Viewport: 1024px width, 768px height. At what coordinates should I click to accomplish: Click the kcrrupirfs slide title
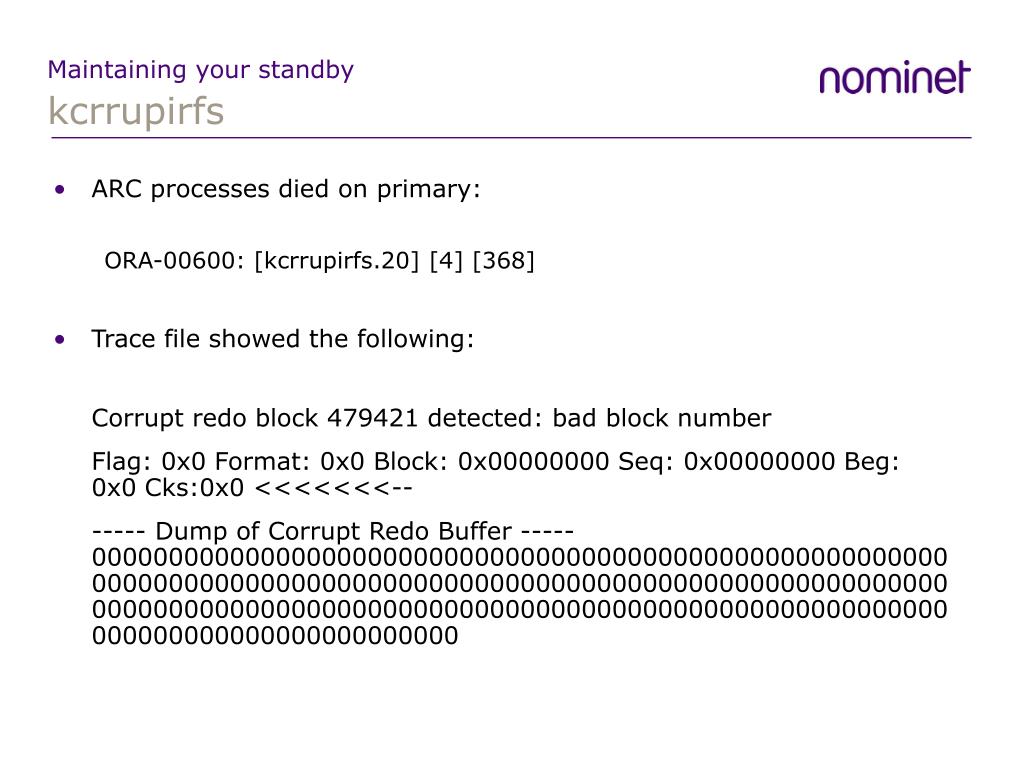click(136, 111)
